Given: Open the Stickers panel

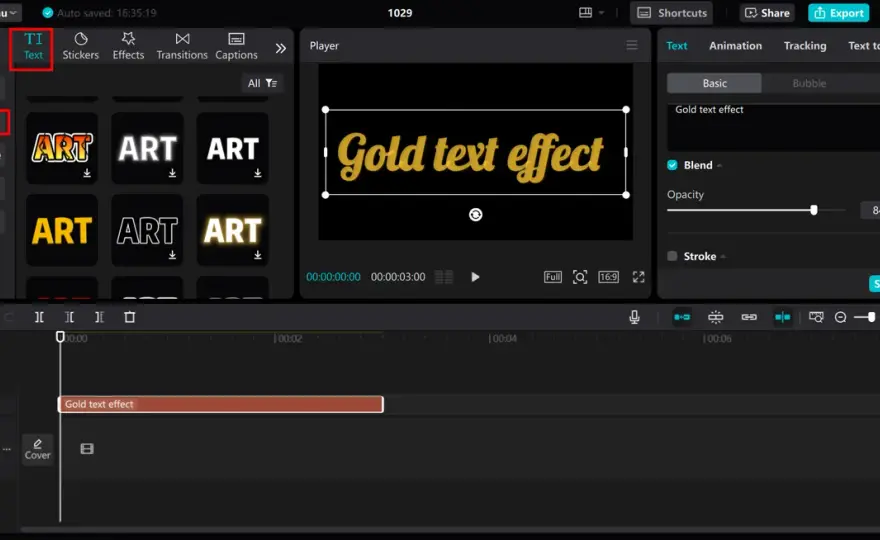Looking at the screenshot, I should [x=80, y=47].
